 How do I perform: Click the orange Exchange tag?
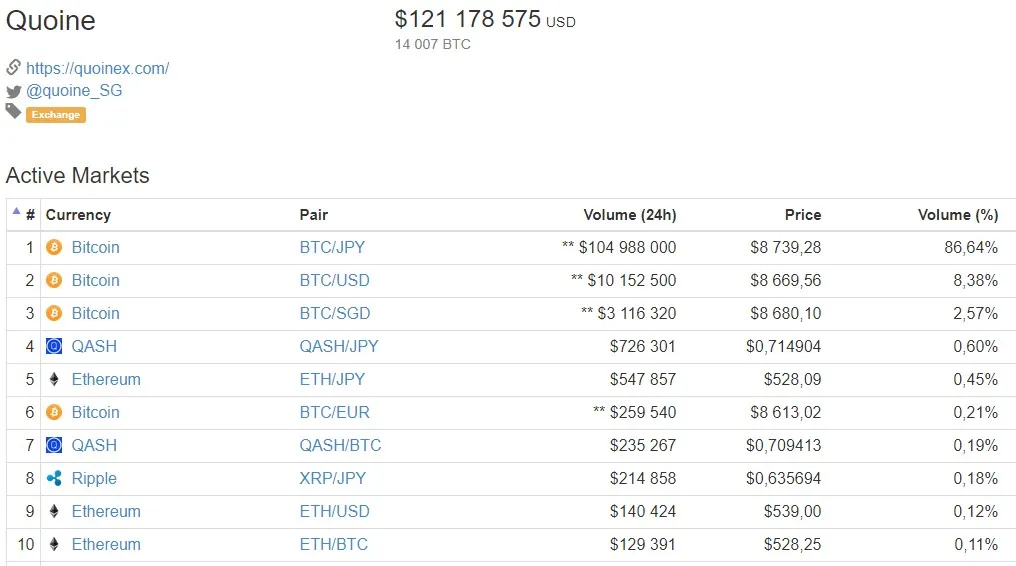click(56, 115)
